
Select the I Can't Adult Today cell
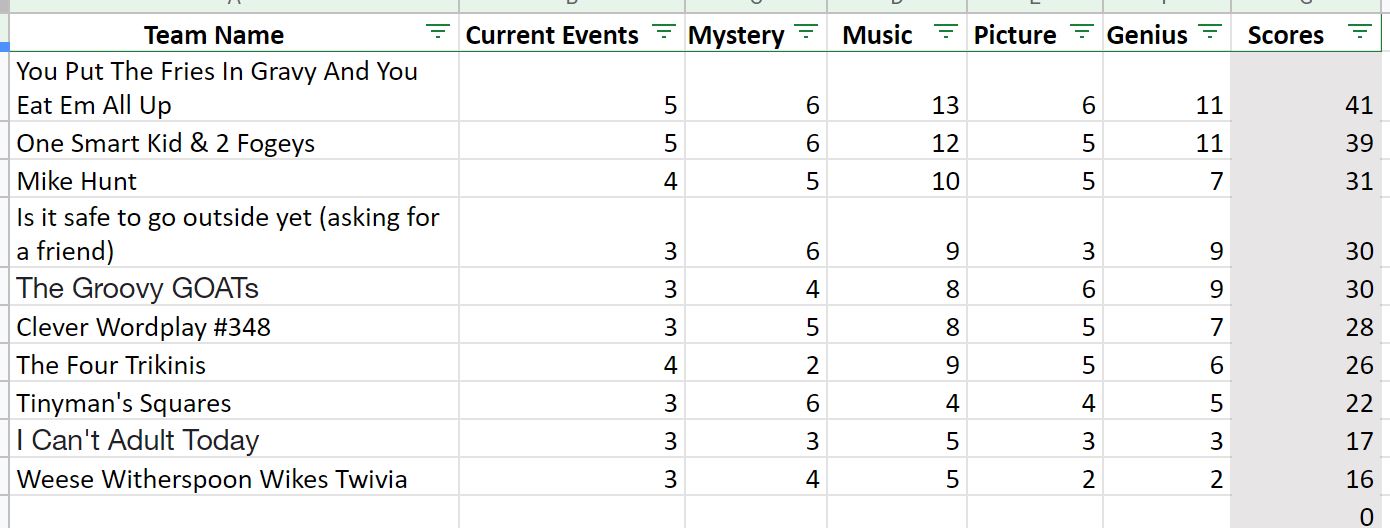coord(234,441)
